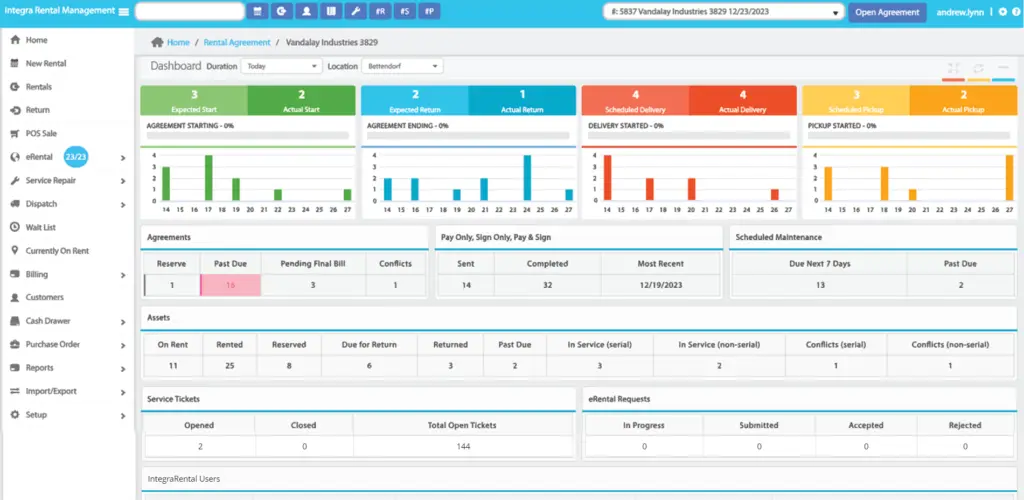Viewport: 1024px width, 500px height.
Task: Click the Billing card icon in sidebar
Action: pyautogui.click(x=14, y=274)
